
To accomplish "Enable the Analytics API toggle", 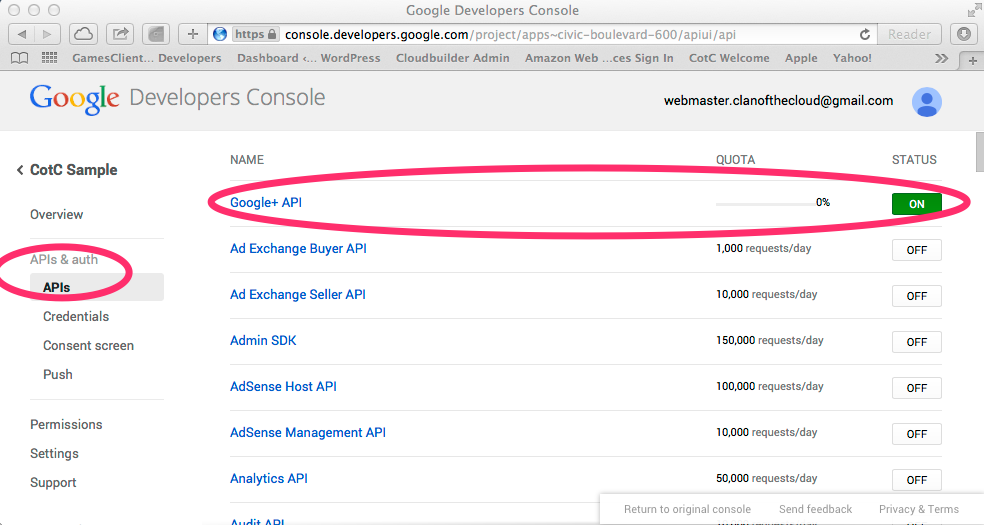I will [917, 480].
